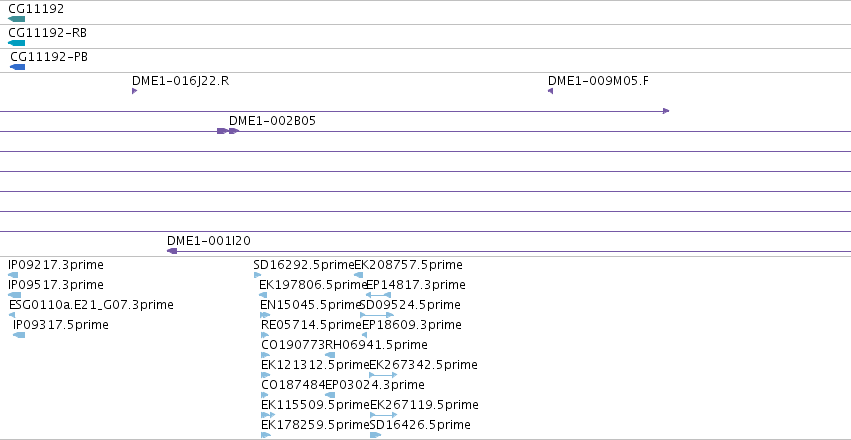This screenshot has width=851, height=440.
Task: Select the IP09517.3prime EST glyph
Action: pos(15,295)
